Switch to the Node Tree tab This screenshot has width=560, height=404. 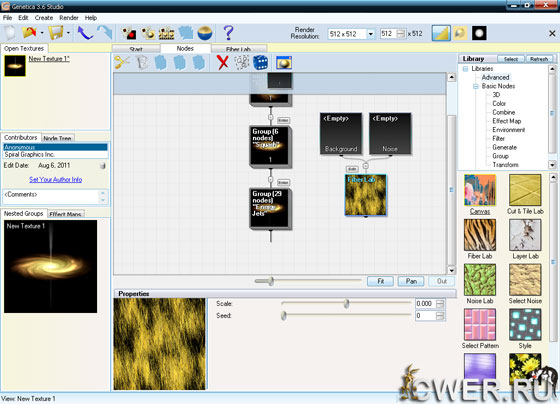tap(57, 138)
